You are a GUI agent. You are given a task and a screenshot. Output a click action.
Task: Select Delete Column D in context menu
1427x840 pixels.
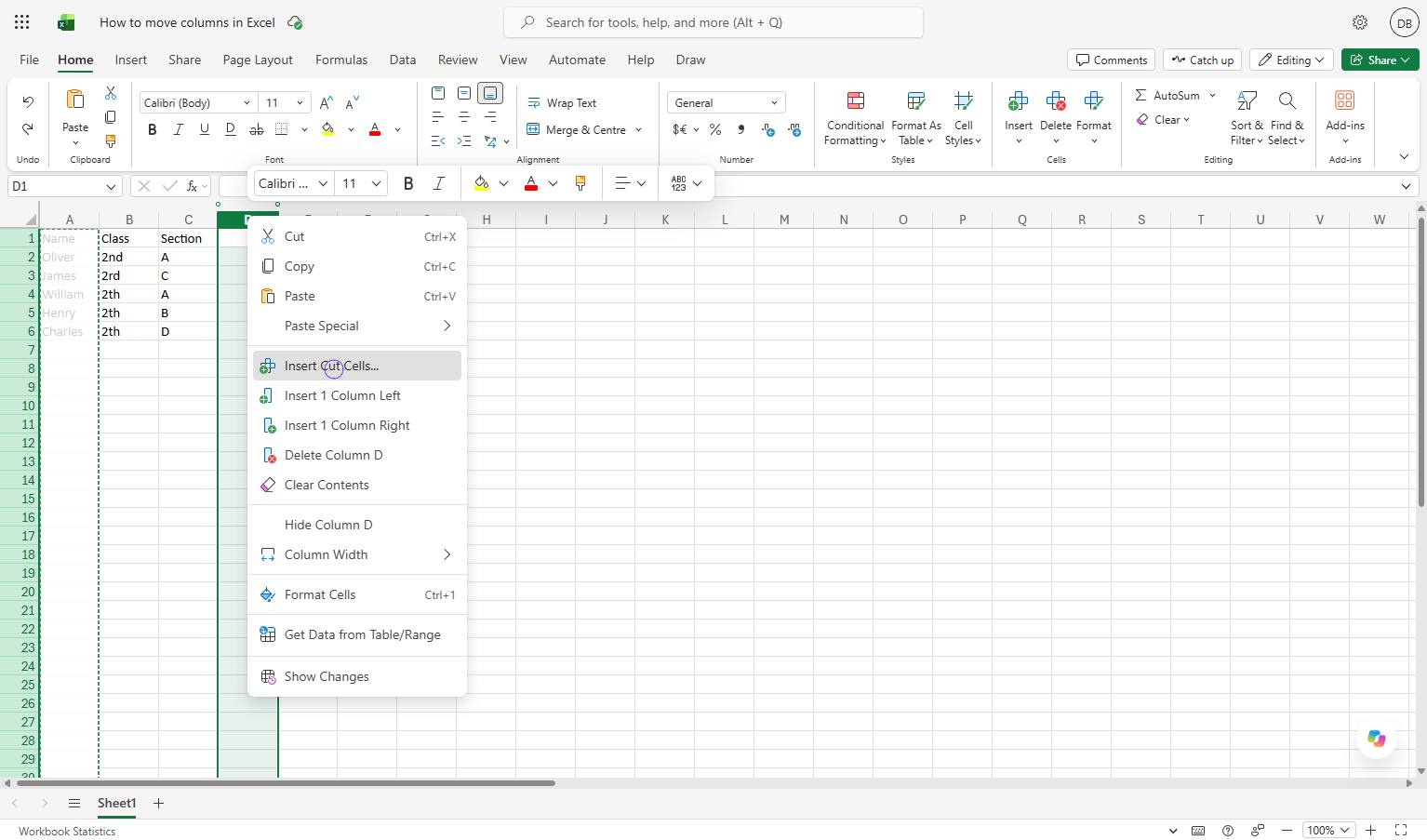coord(357,455)
